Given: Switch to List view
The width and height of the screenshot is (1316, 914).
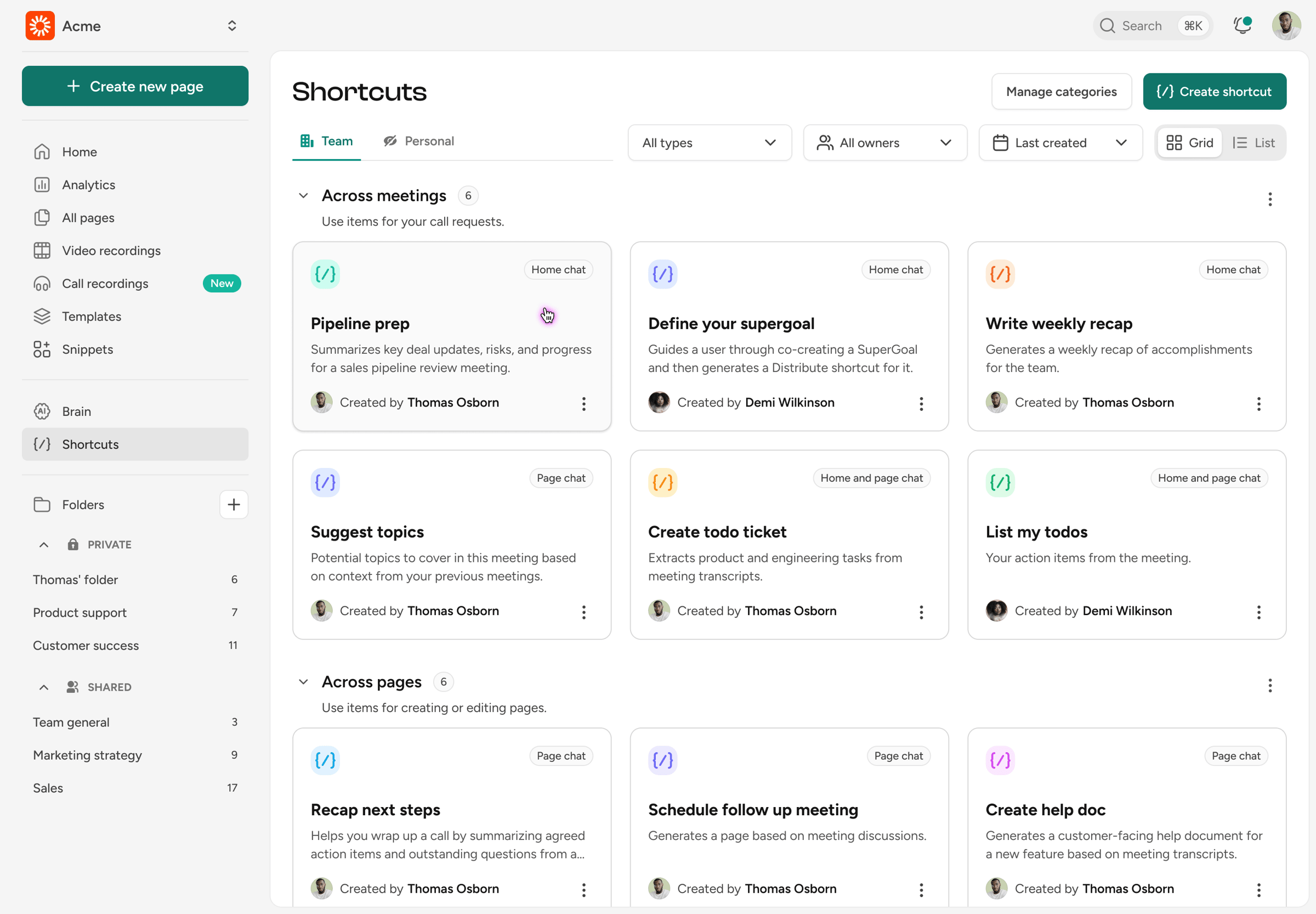Looking at the screenshot, I should click(1253, 143).
